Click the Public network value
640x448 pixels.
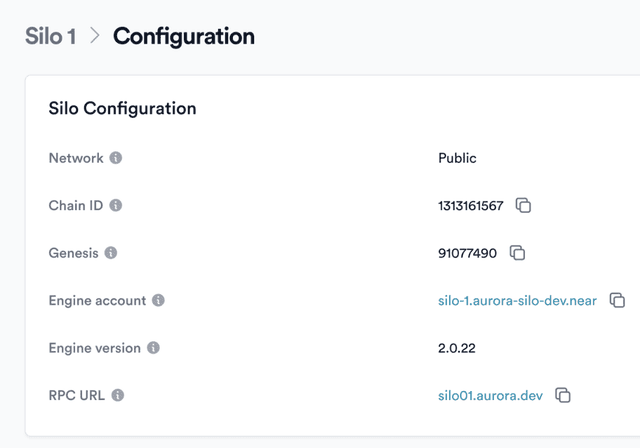click(x=457, y=158)
